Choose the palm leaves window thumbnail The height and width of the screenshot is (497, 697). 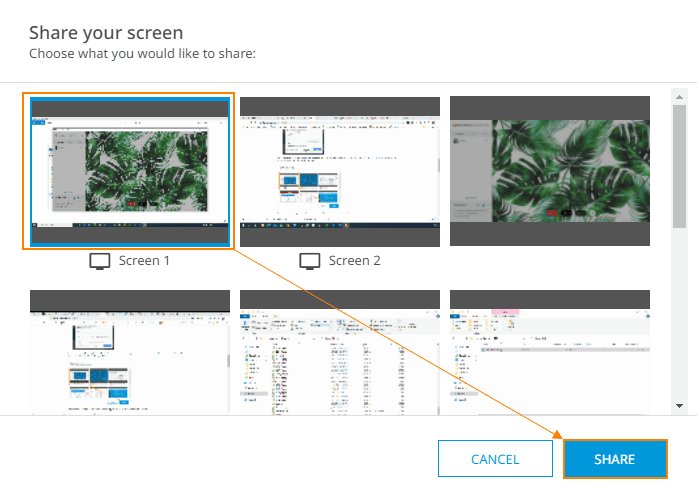point(549,171)
